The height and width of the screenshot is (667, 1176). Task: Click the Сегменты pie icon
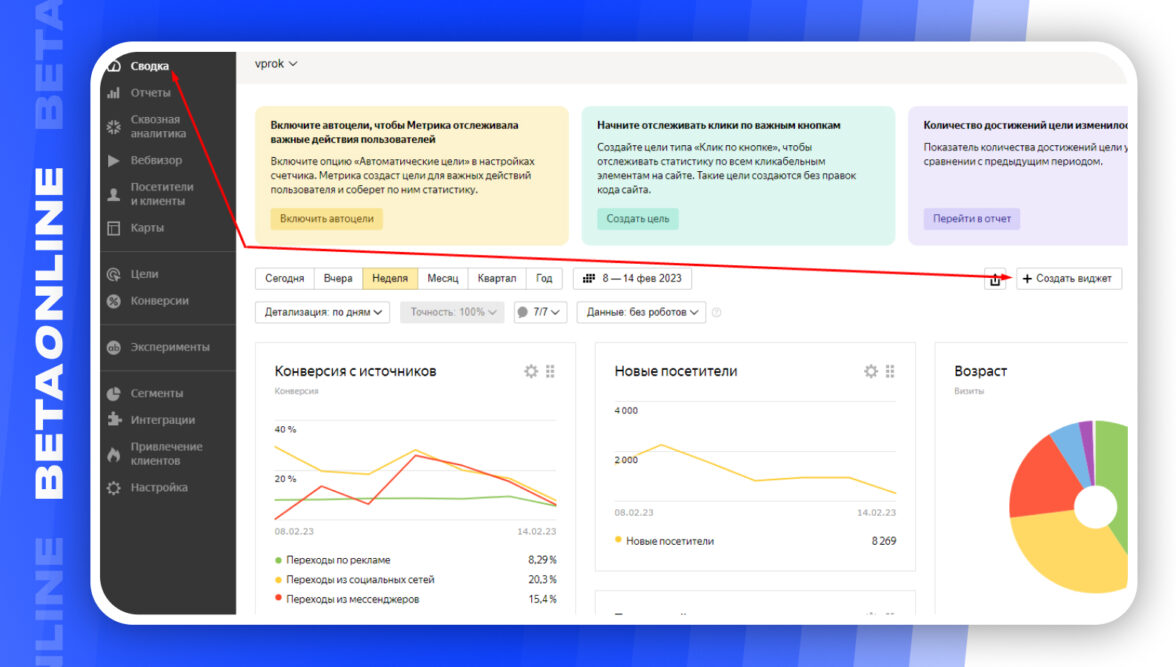point(113,394)
